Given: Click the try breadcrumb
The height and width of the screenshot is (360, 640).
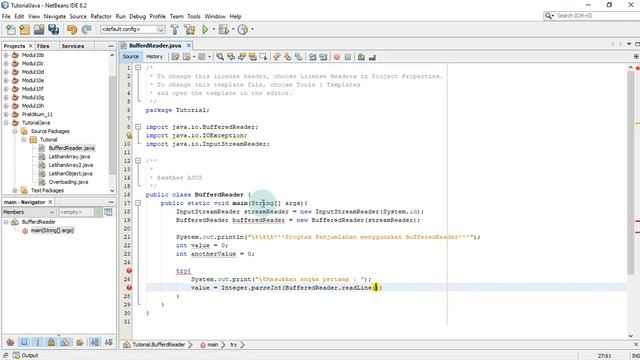Looking at the screenshot, I should point(233,345).
